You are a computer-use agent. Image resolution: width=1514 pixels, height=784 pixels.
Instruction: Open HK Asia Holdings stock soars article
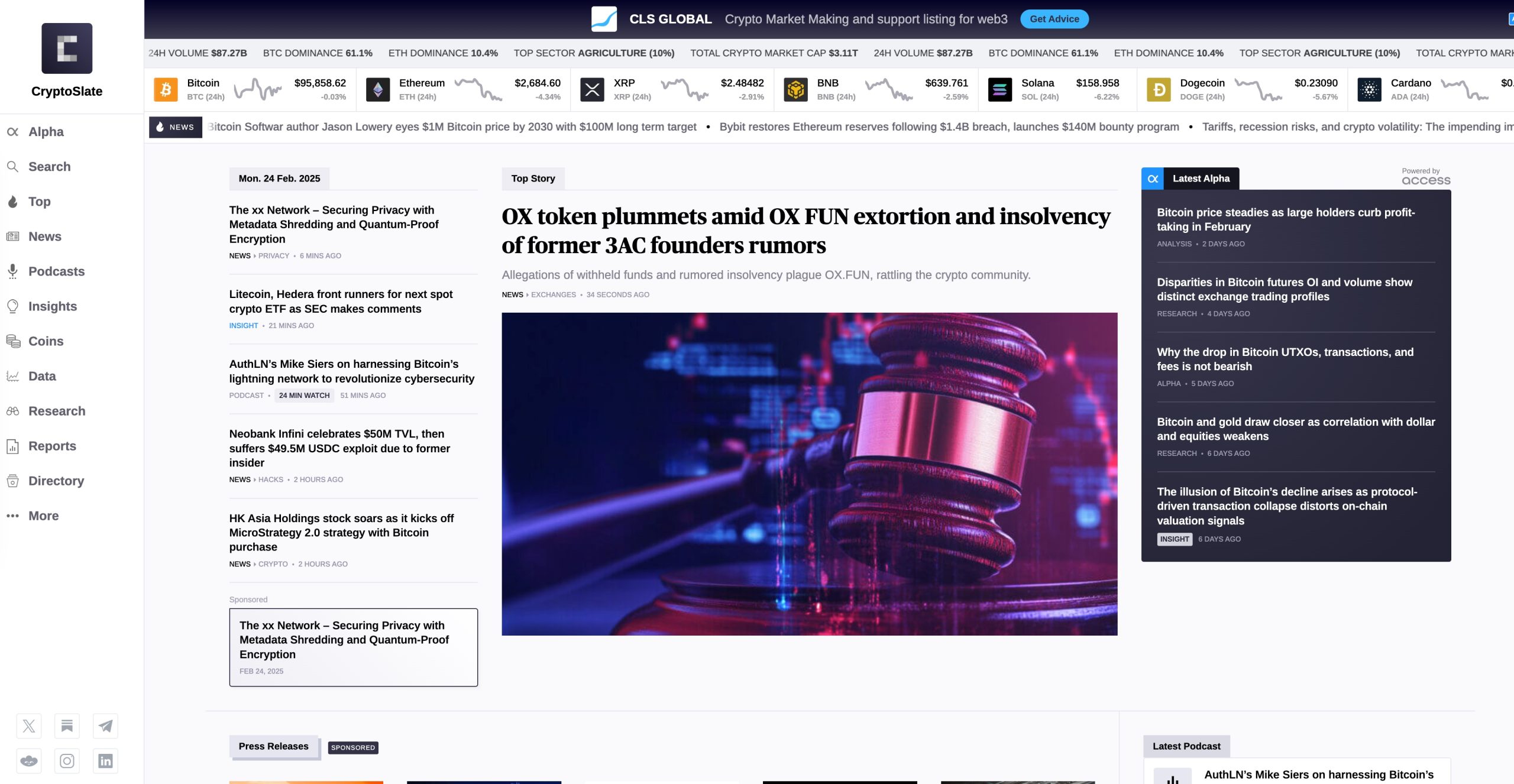tap(341, 533)
